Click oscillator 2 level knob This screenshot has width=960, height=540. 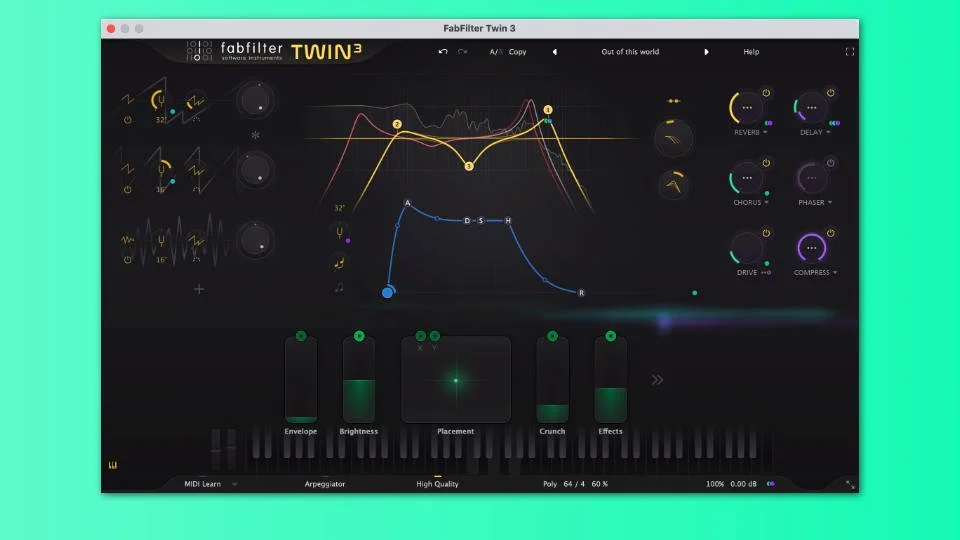[x=255, y=170]
